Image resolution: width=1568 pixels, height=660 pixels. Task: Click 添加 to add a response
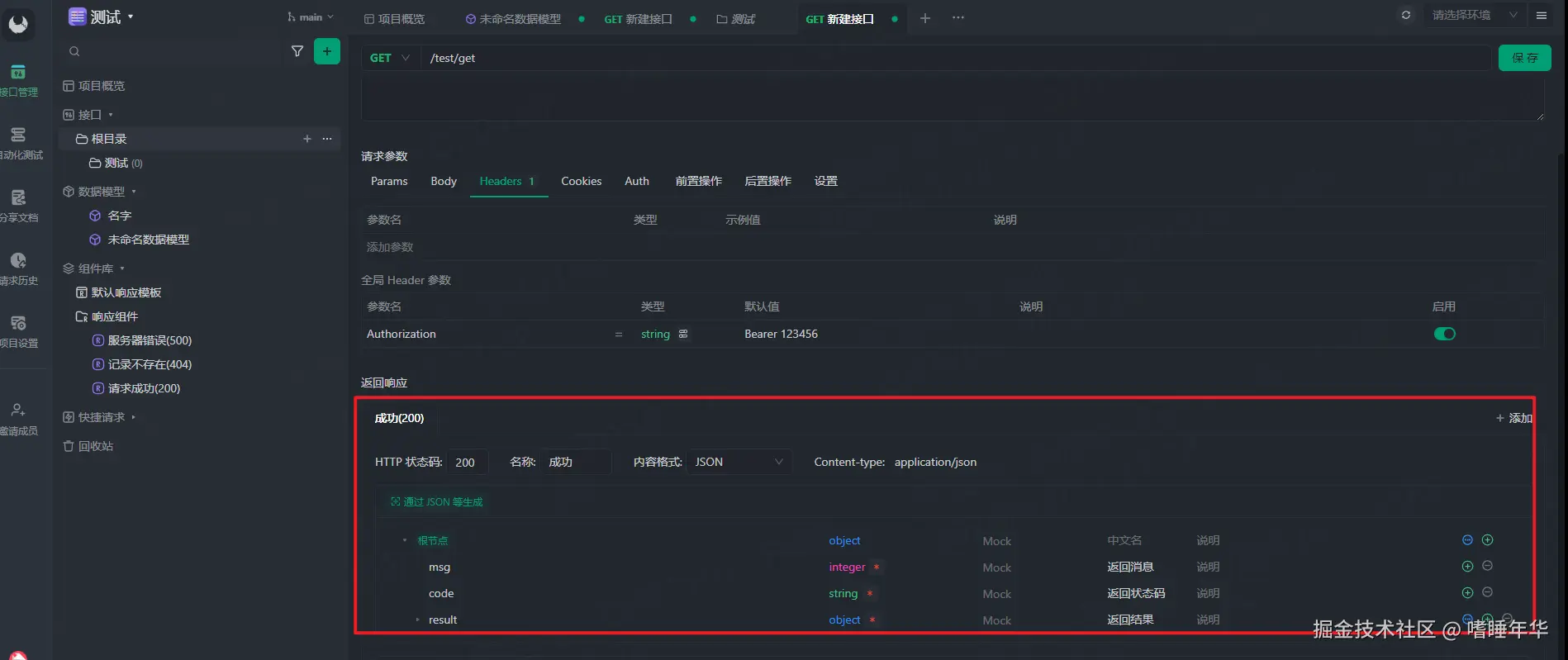(1514, 418)
